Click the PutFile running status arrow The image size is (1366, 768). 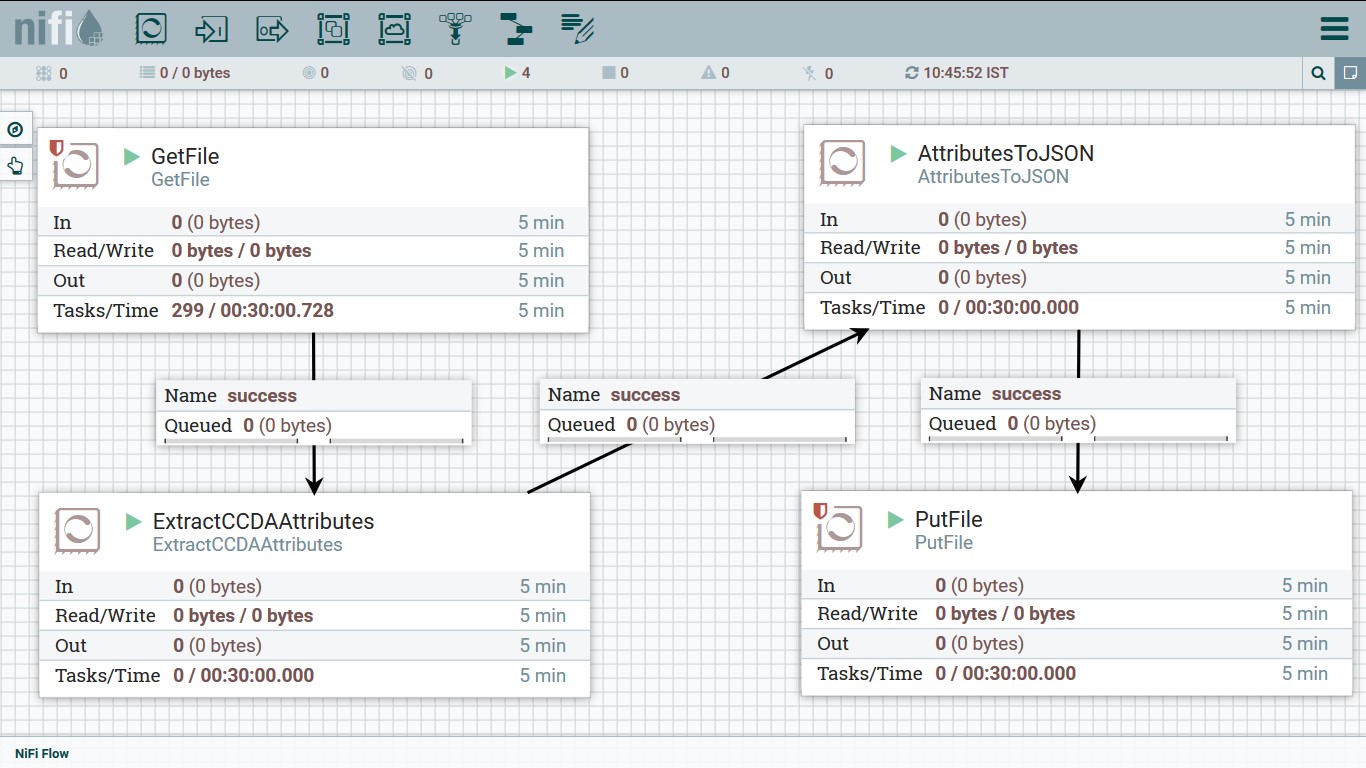click(x=895, y=519)
